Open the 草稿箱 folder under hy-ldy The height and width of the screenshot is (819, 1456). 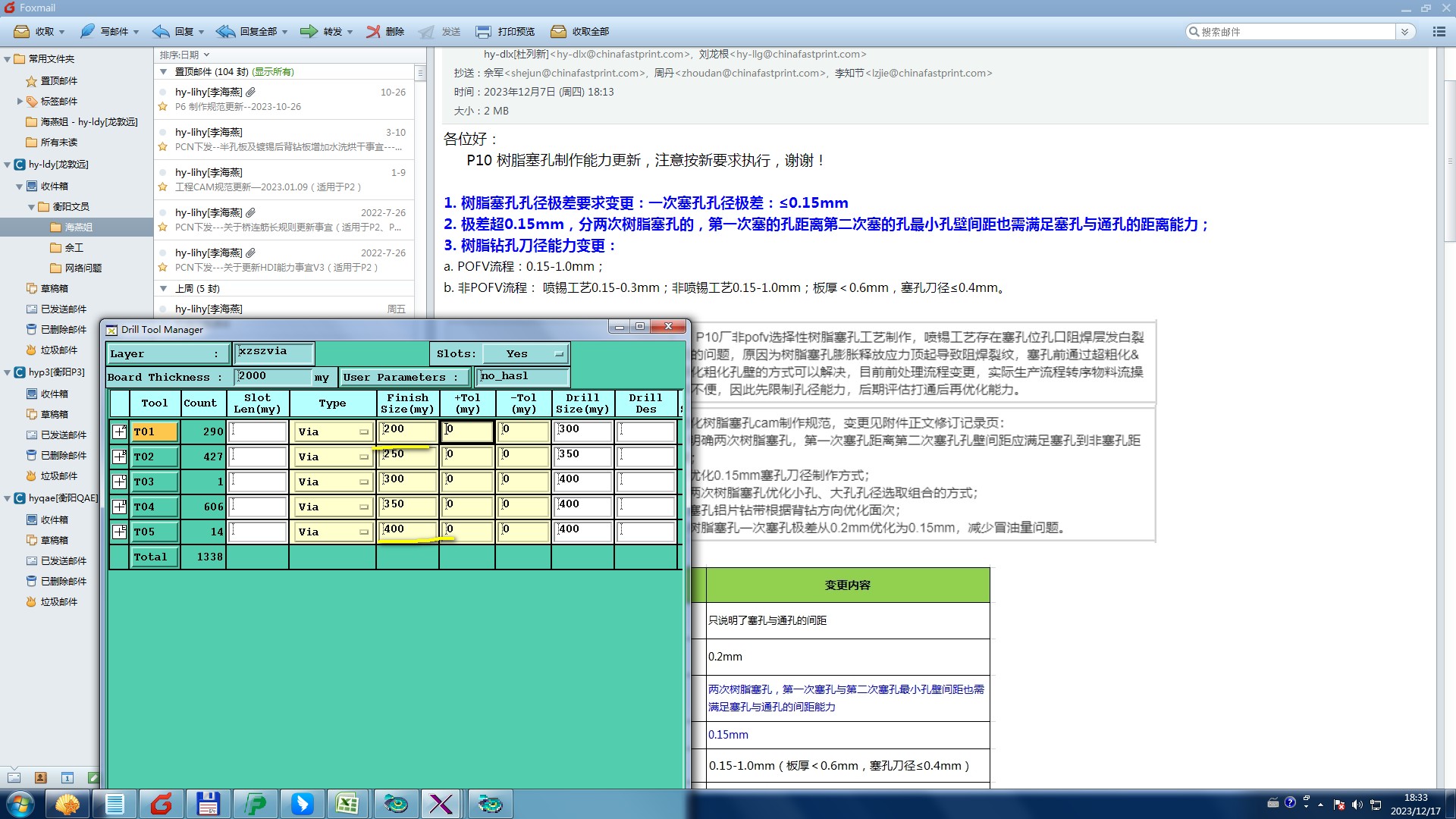(x=55, y=288)
